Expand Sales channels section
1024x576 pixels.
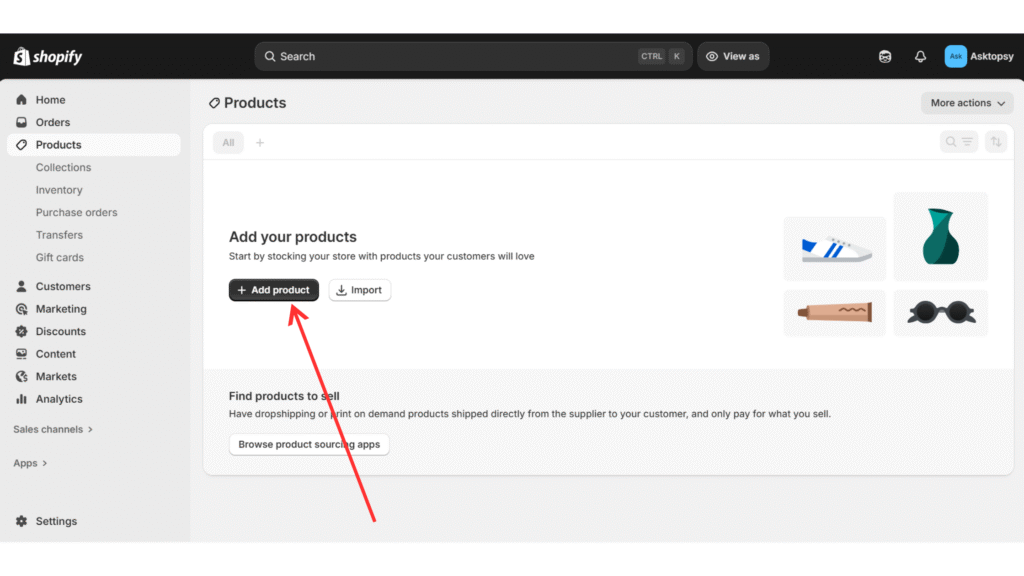[53, 429]
